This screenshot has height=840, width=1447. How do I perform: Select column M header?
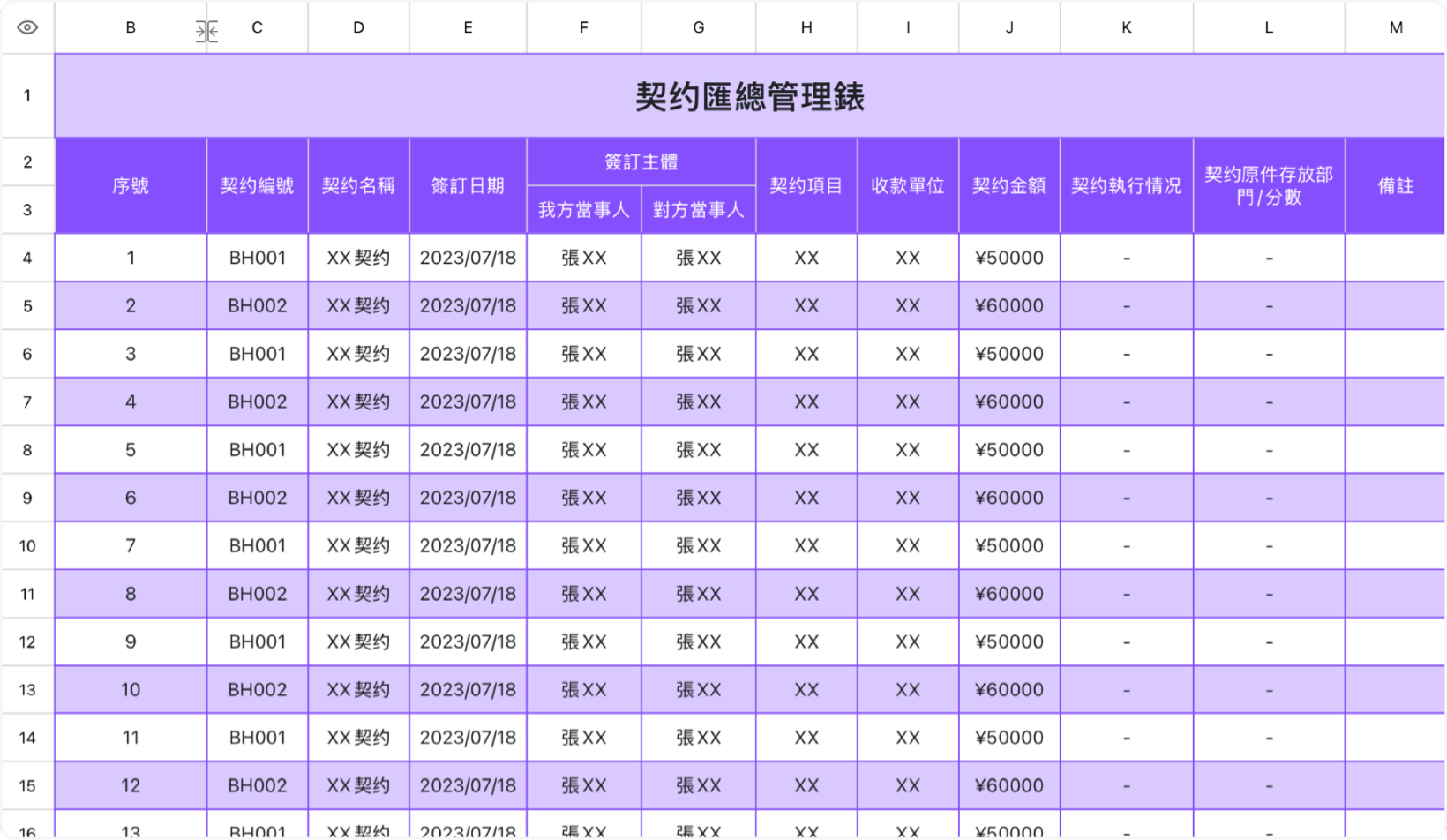(1396, 27)
